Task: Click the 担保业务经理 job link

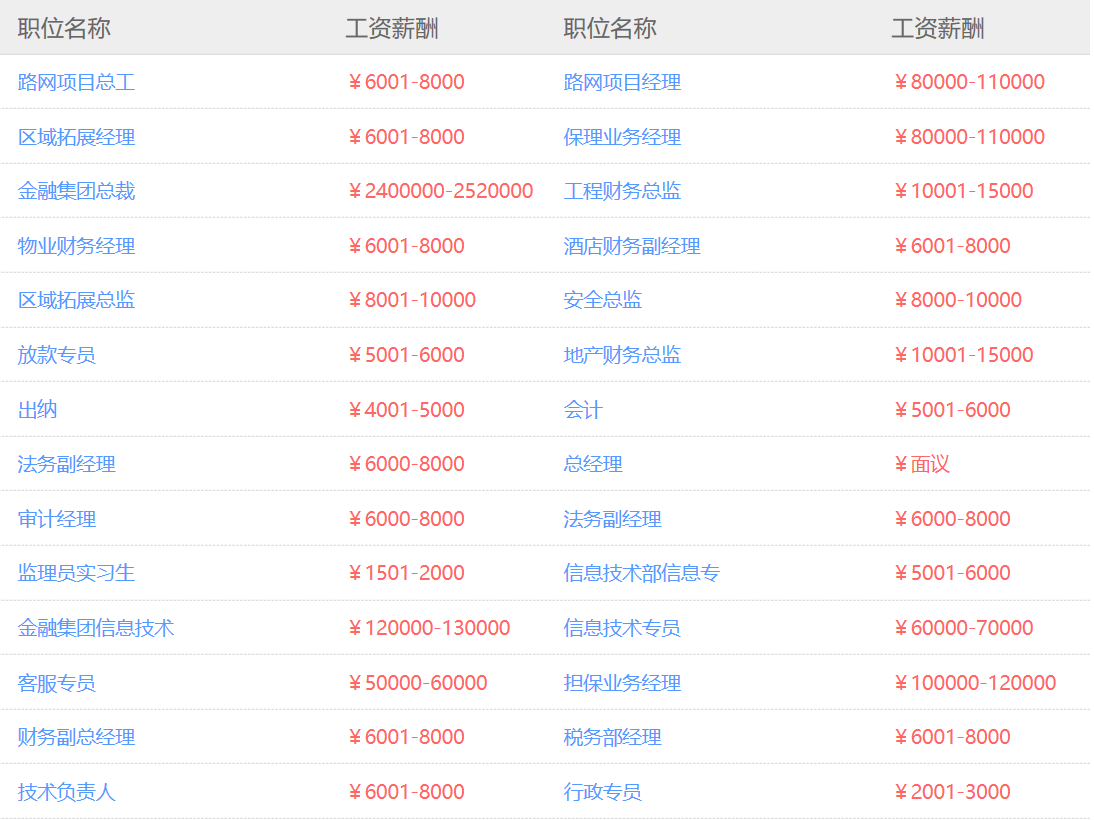Action: coord(622,683)
